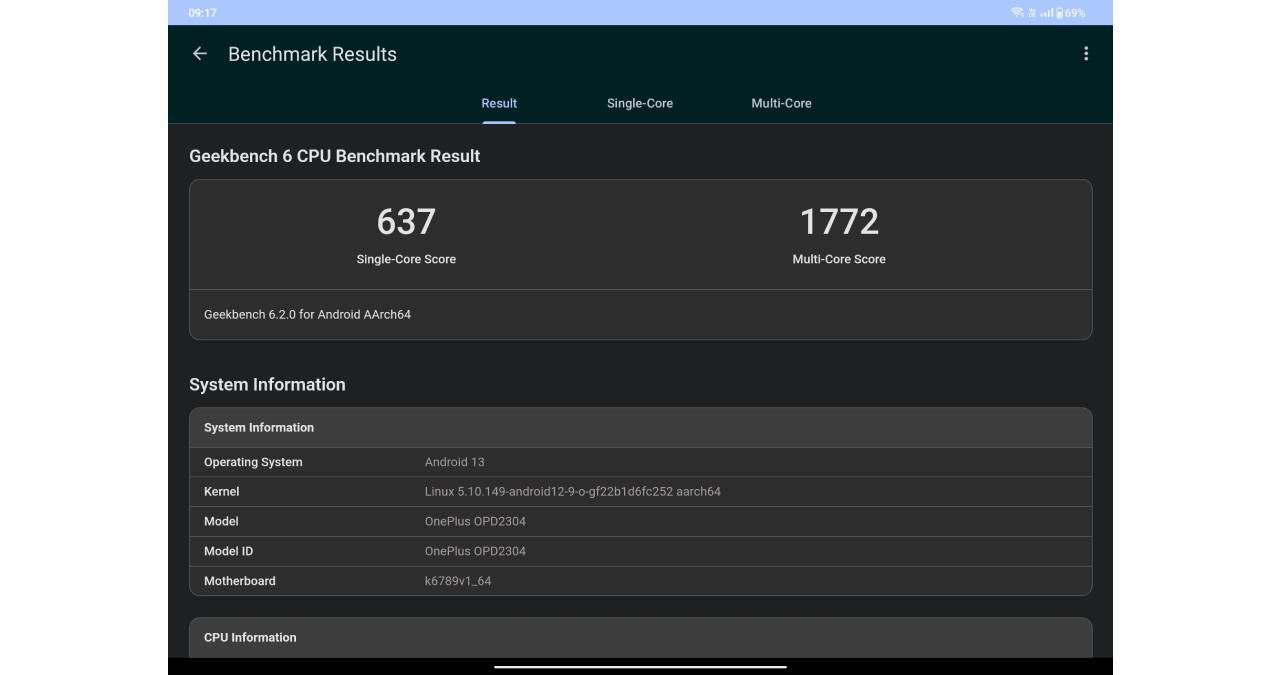This screenshot has width=1280, height=675.
Task: Tap the battery 69% indicator
Action: 1070,13
